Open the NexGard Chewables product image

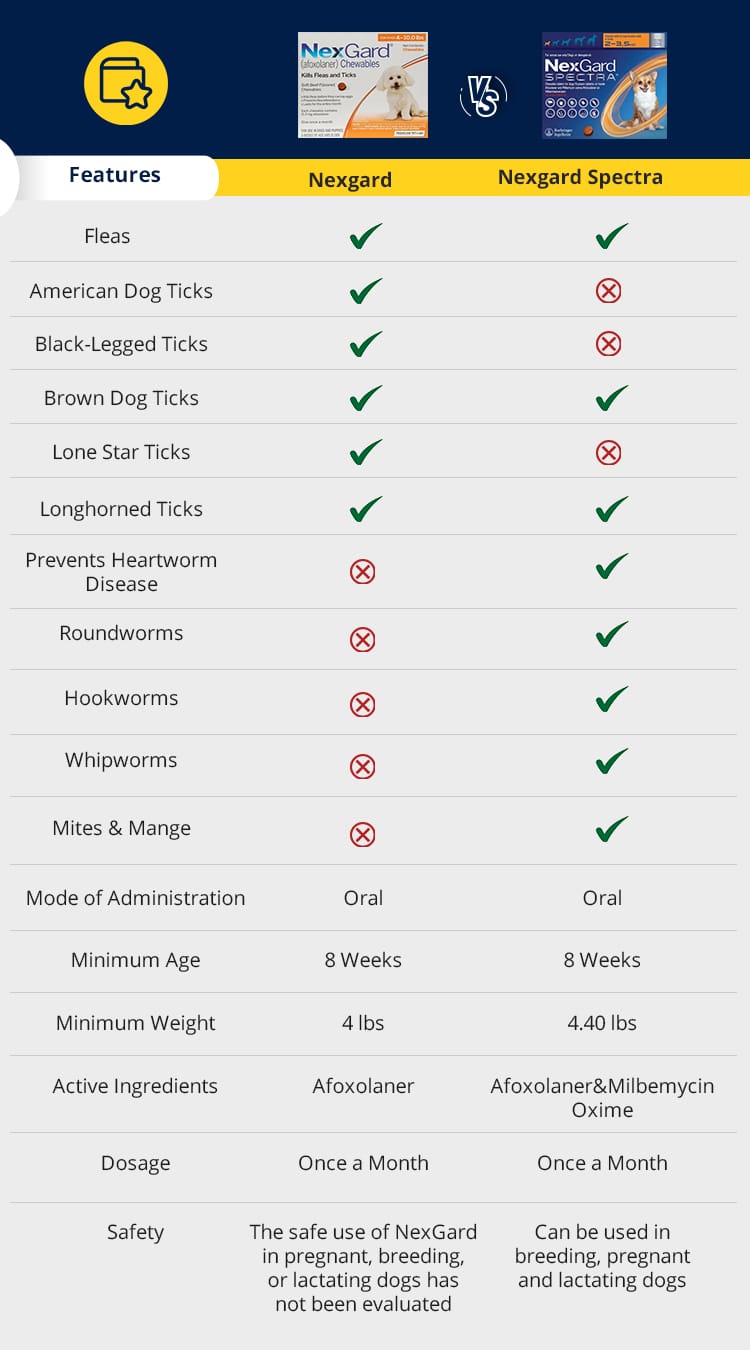363,85
